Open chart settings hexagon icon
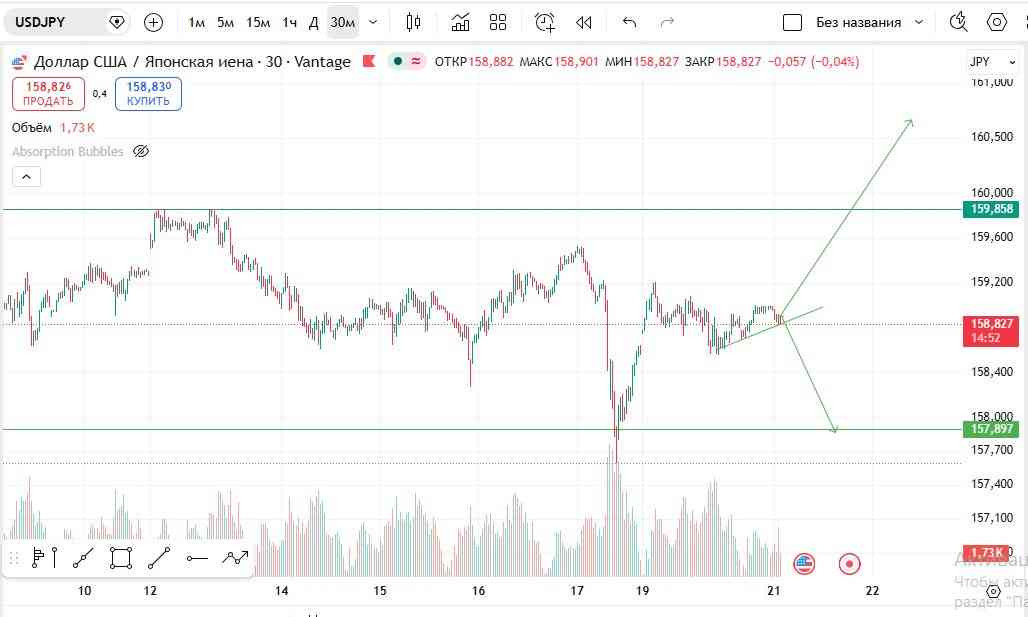Viewport: 1028px width, 617px height. pyautogui.click(x=997, y=22)
